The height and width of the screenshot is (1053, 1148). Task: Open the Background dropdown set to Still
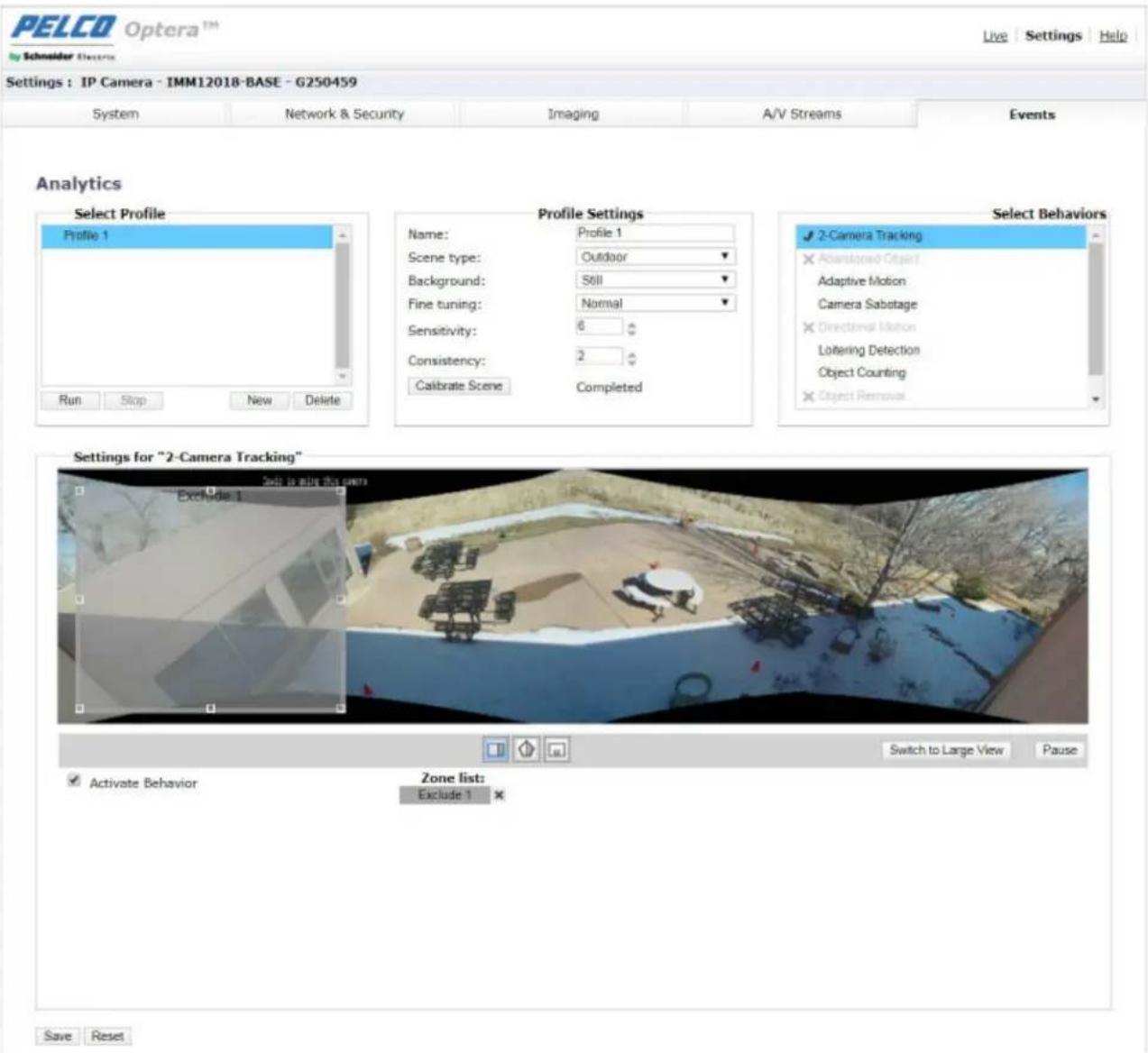[x=656, y=280]
